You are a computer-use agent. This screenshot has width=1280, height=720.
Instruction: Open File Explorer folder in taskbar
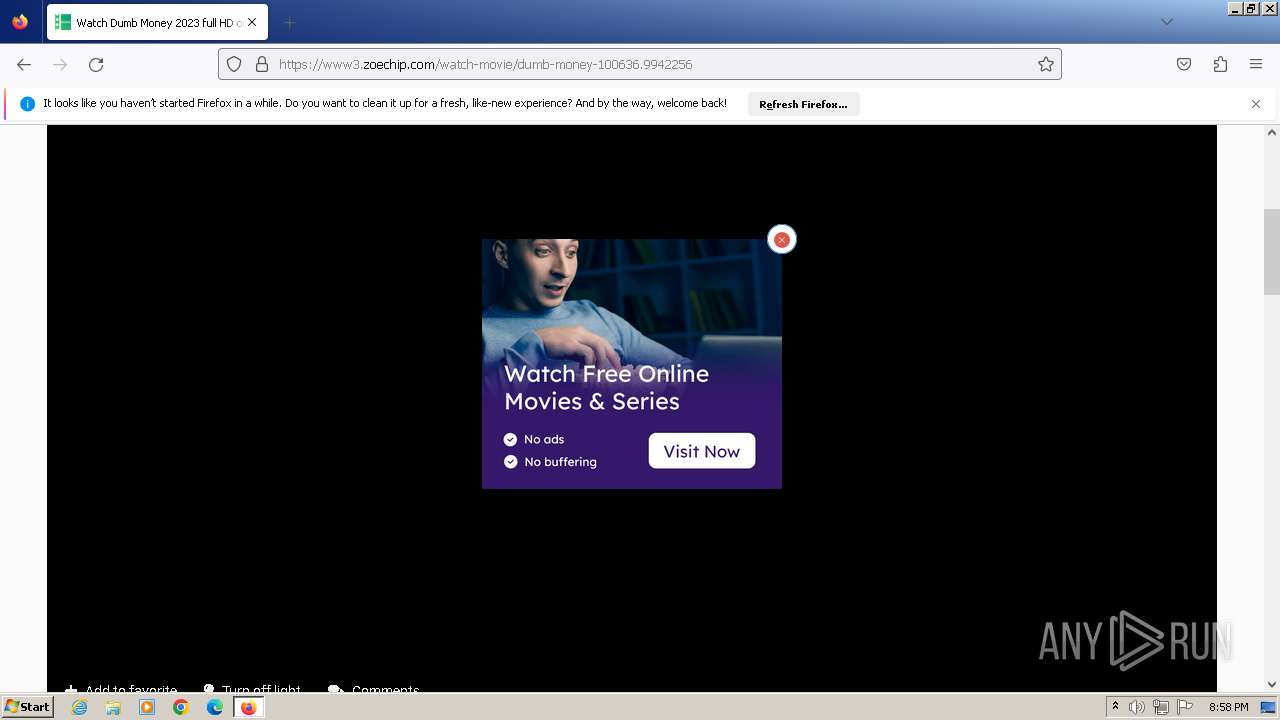pos(113,707)
